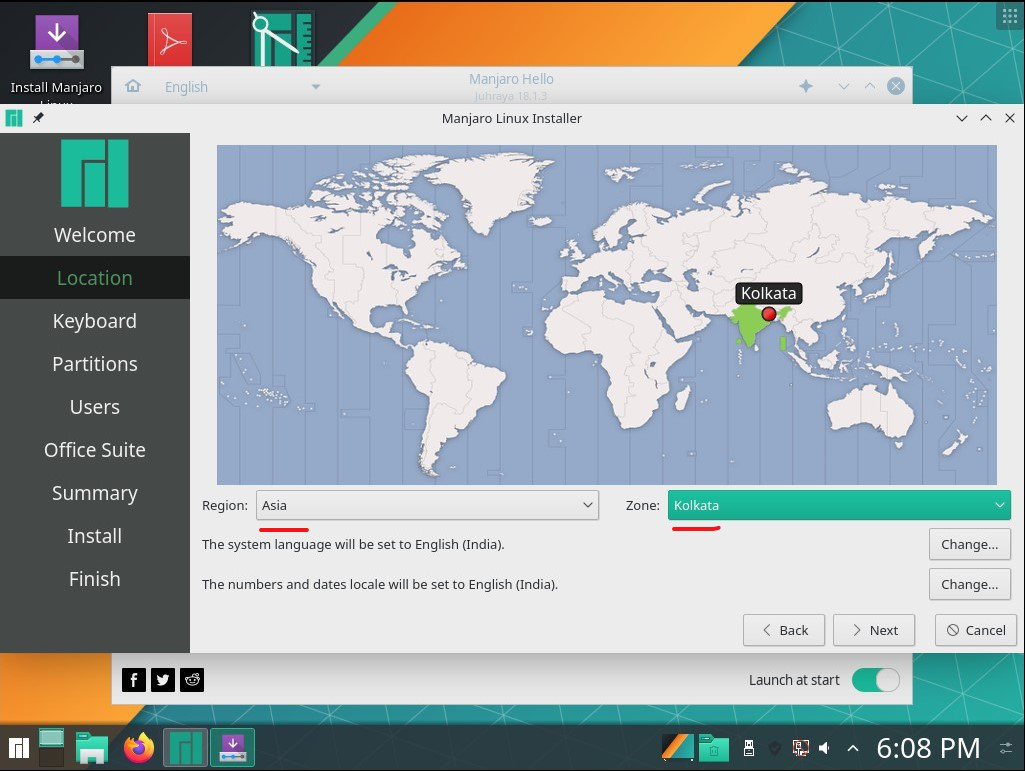Click the Next button
This screenshot has width=1025, height=771.
click(x=874, y=630)
